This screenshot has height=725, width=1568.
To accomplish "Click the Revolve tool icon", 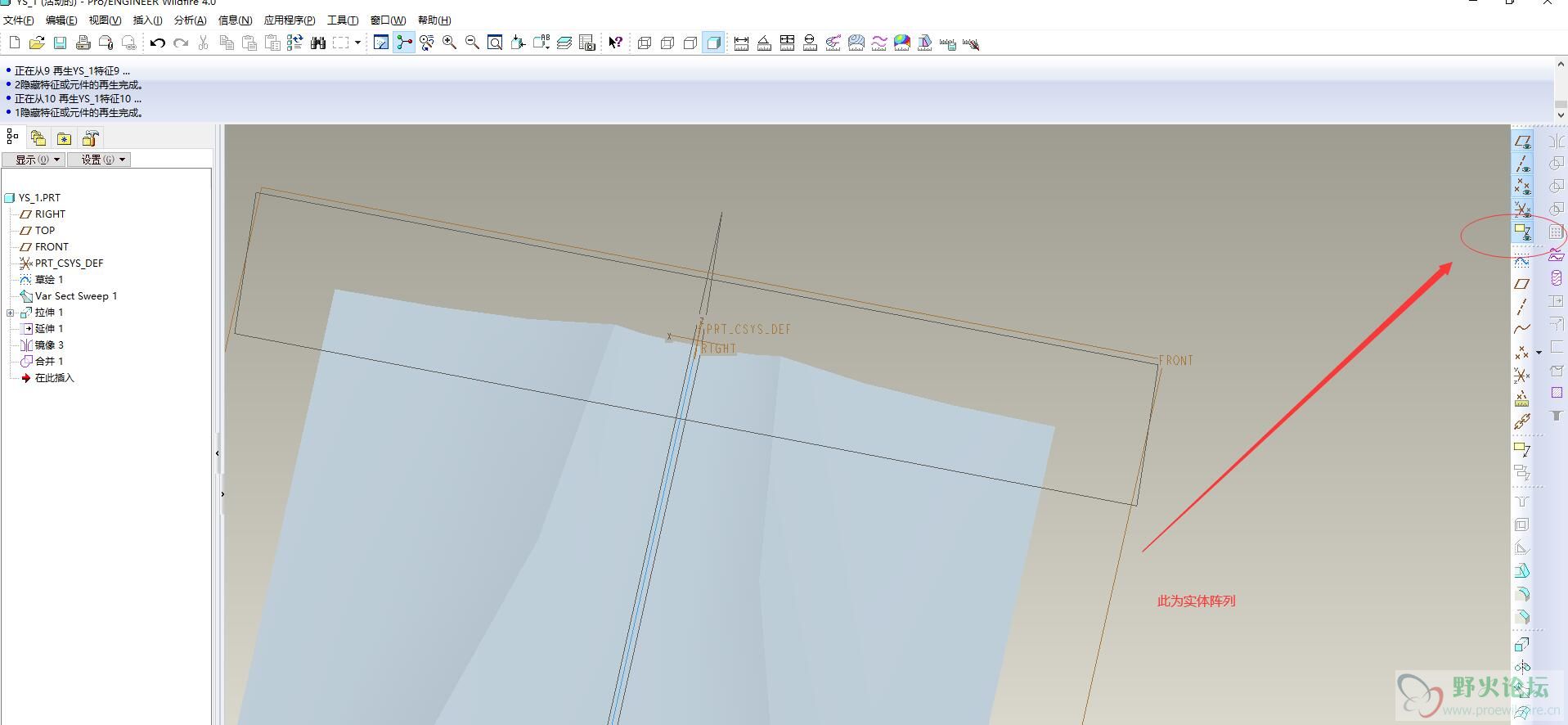I will pyautogui.click(x=1522, y=668).
